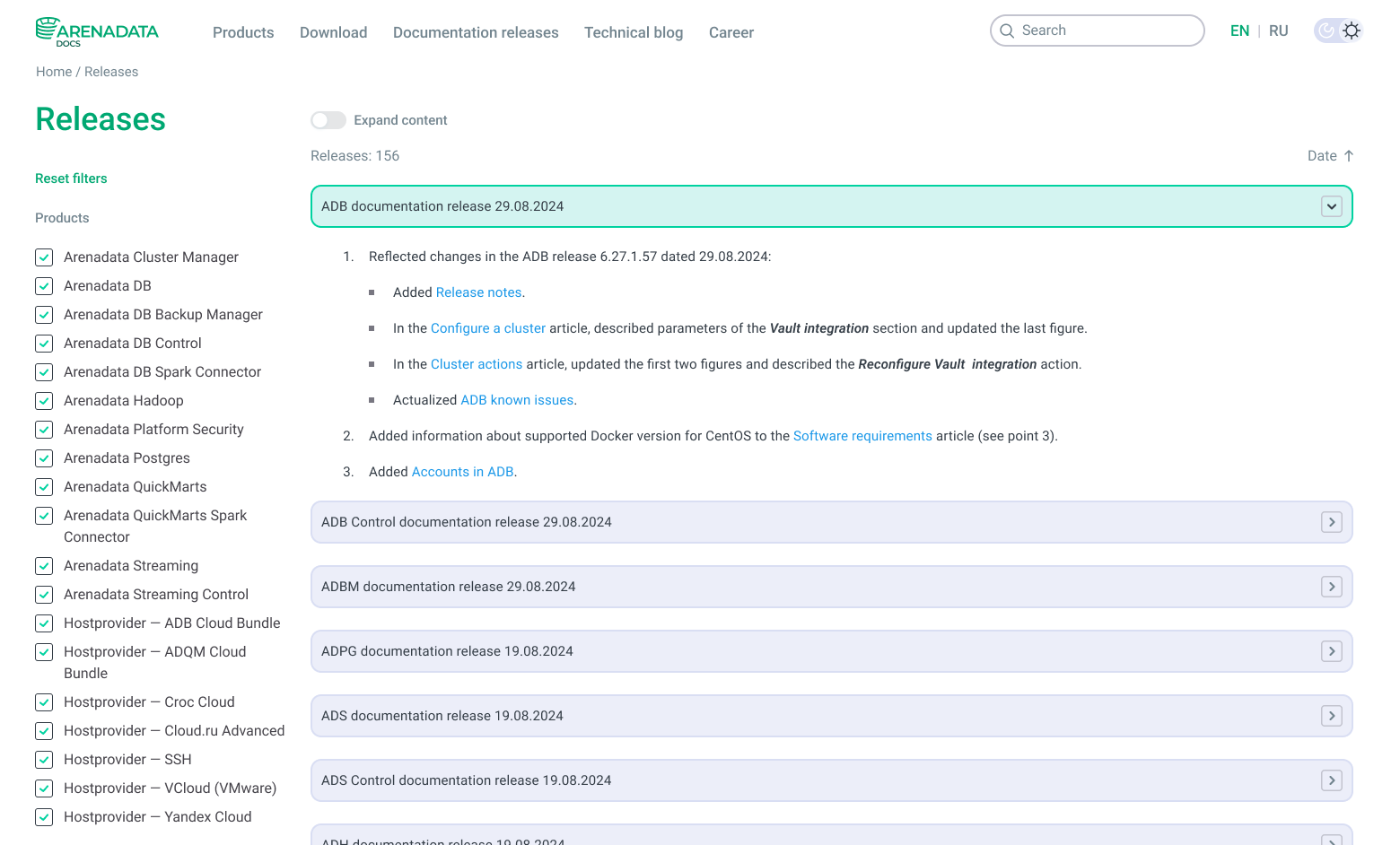Image resolution: width=1400 pixels, height=845 pixels.
Task: Uncheck Arenadata Hadoop checkbox
Action: [x=44, y=401]
